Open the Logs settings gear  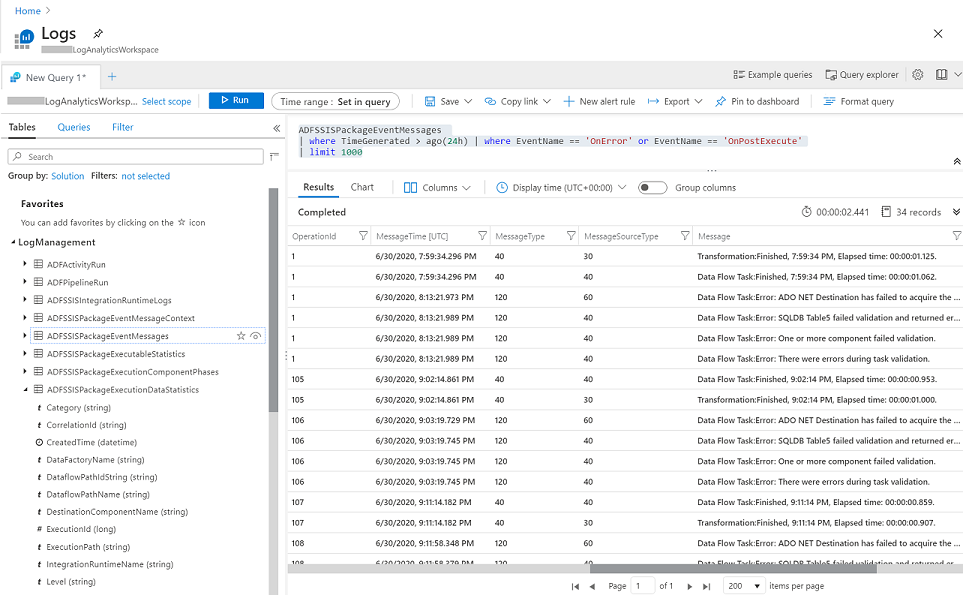919,75
